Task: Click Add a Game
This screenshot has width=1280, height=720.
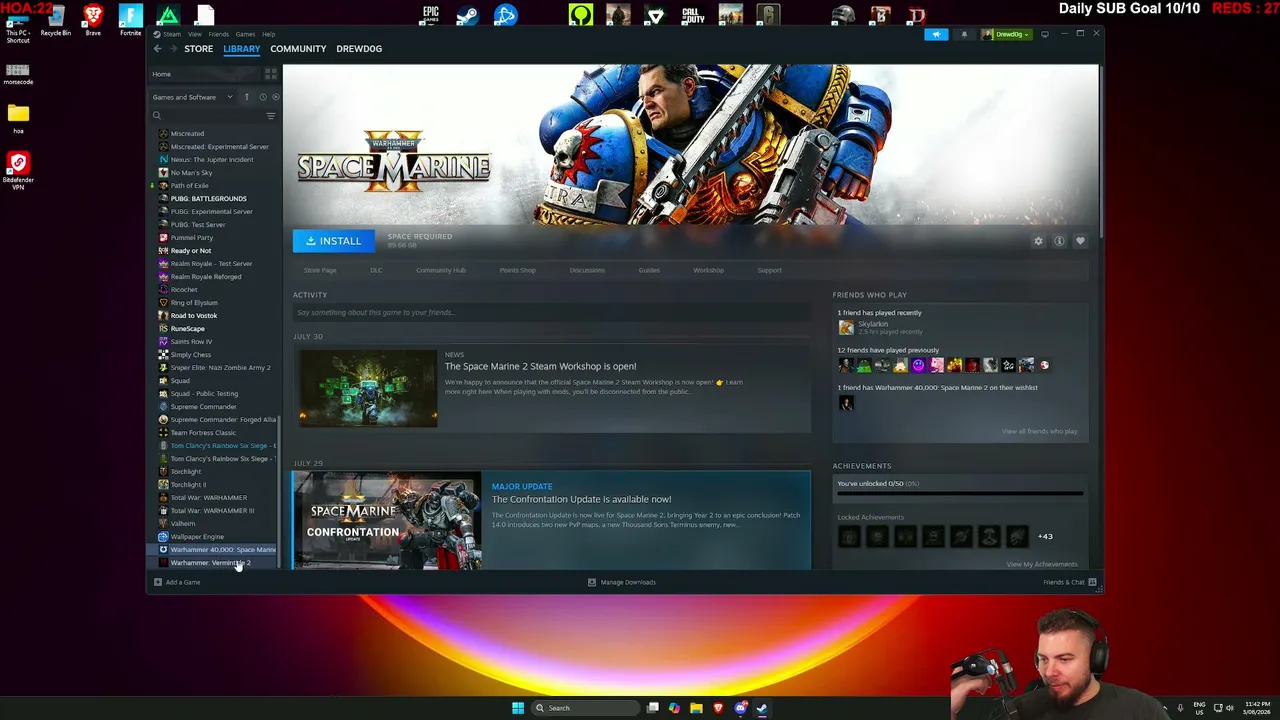Action: (x=178, y=582)
